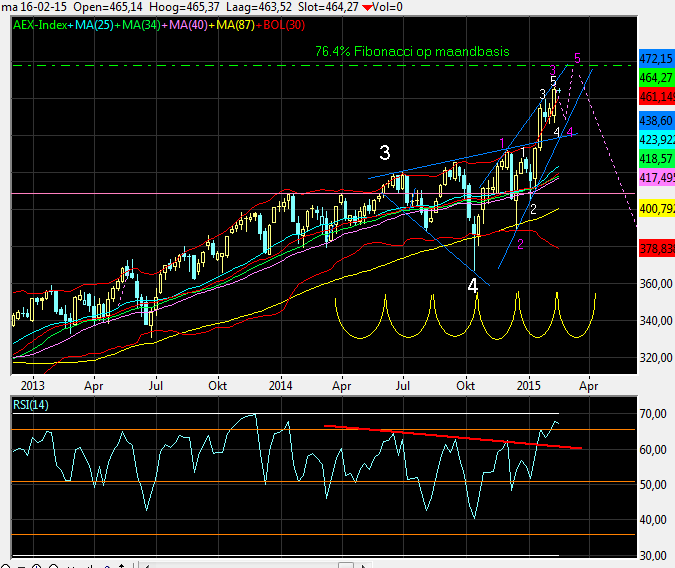Image resolution: width=675 pixels, height=568 pixels.
Task: Select the large white wave 4 label
Action: 472,286
